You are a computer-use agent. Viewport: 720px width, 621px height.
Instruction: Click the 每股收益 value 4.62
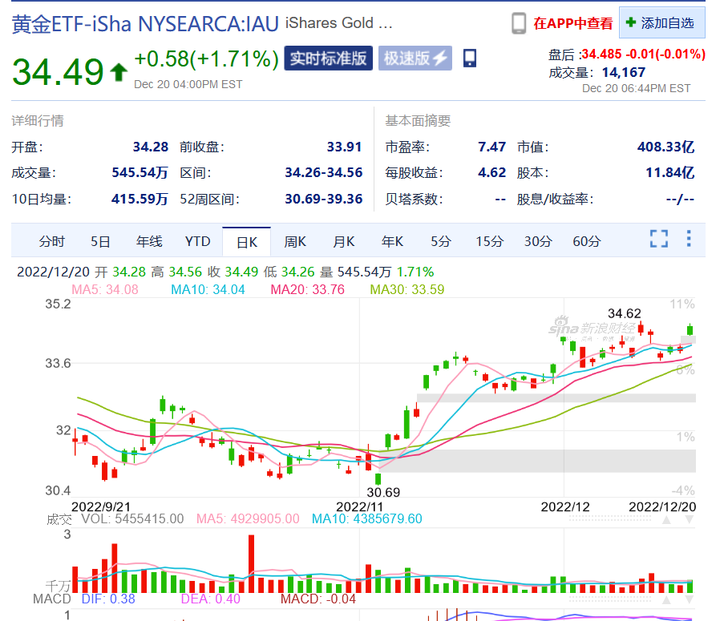click(x=492, y=173)
